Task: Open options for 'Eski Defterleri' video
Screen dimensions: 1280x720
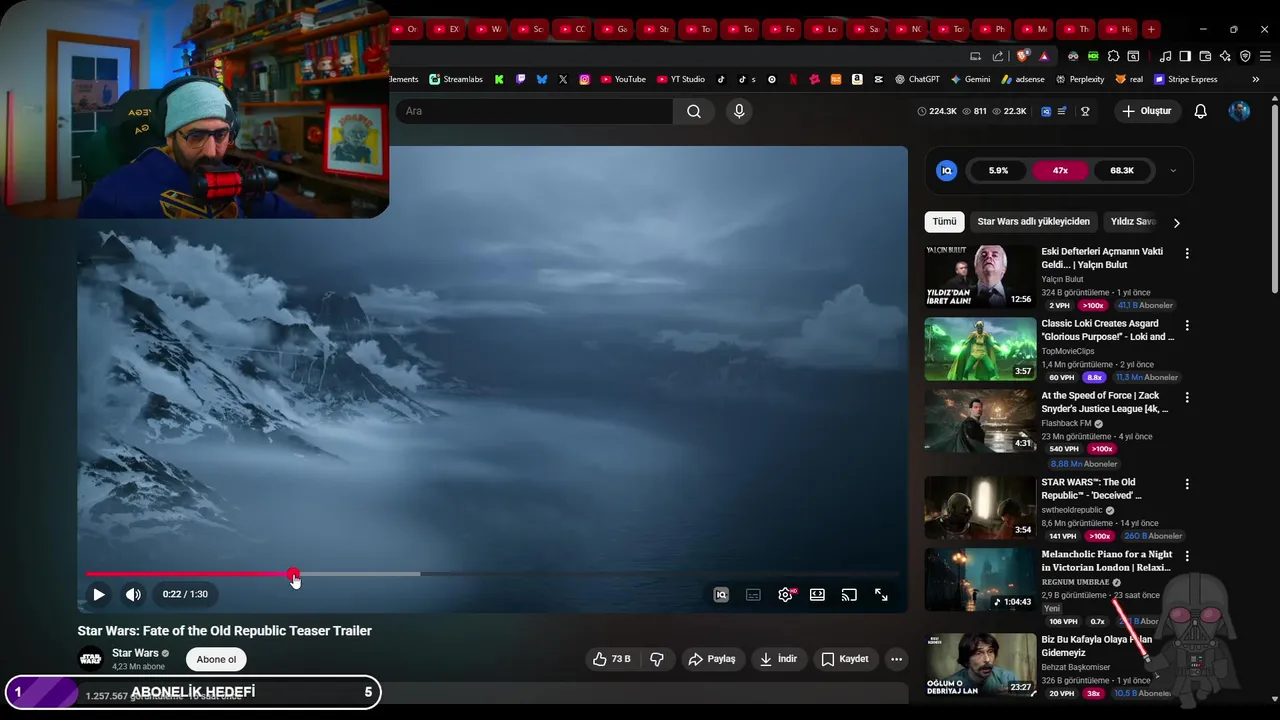Action: (1187, 254)
